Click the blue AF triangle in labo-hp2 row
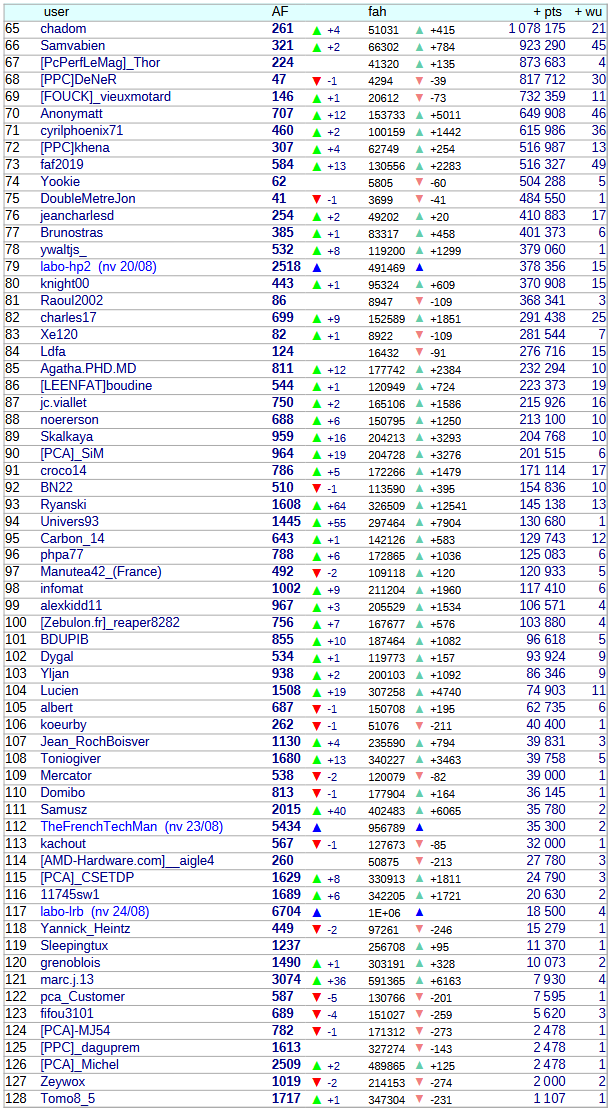 click(317, 268)
